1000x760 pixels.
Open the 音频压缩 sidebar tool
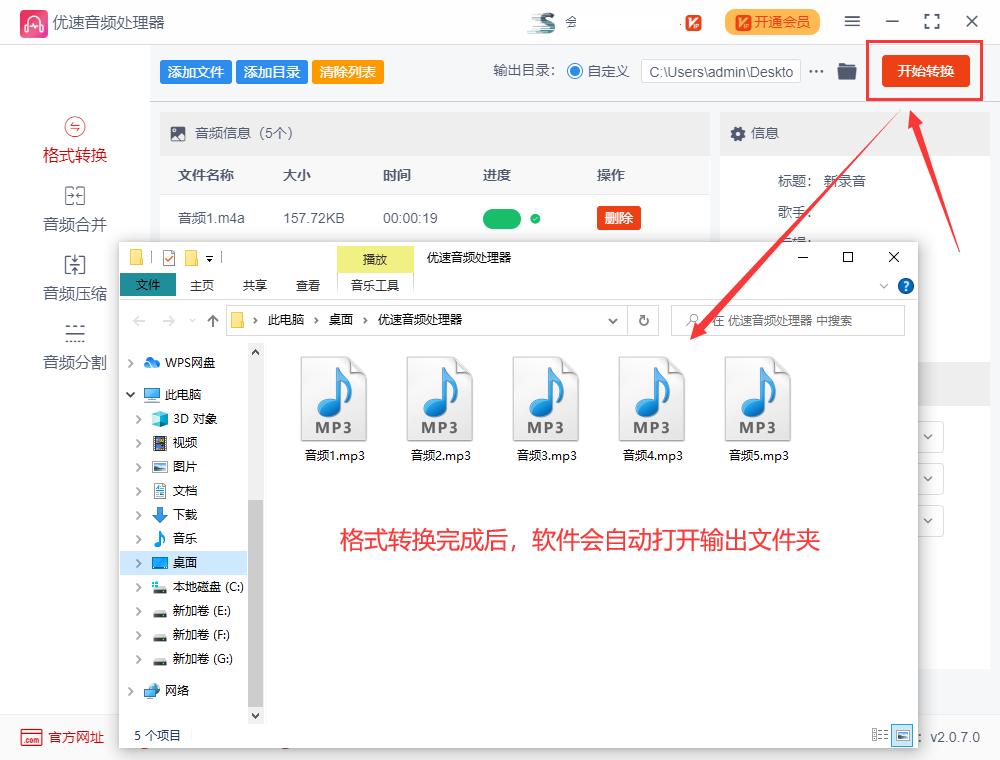coord(75,279)
